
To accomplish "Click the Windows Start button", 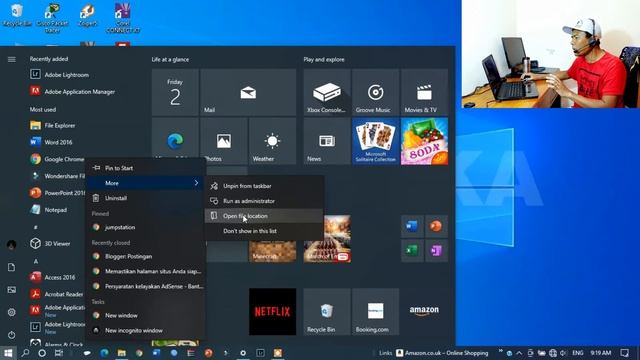I will coord(8,353).
